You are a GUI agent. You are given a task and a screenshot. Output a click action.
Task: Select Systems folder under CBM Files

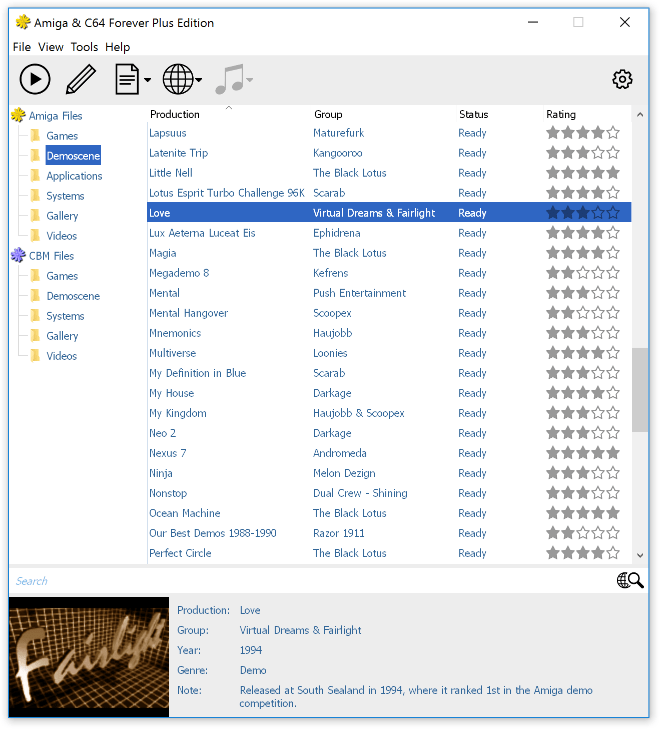(65, 316)
